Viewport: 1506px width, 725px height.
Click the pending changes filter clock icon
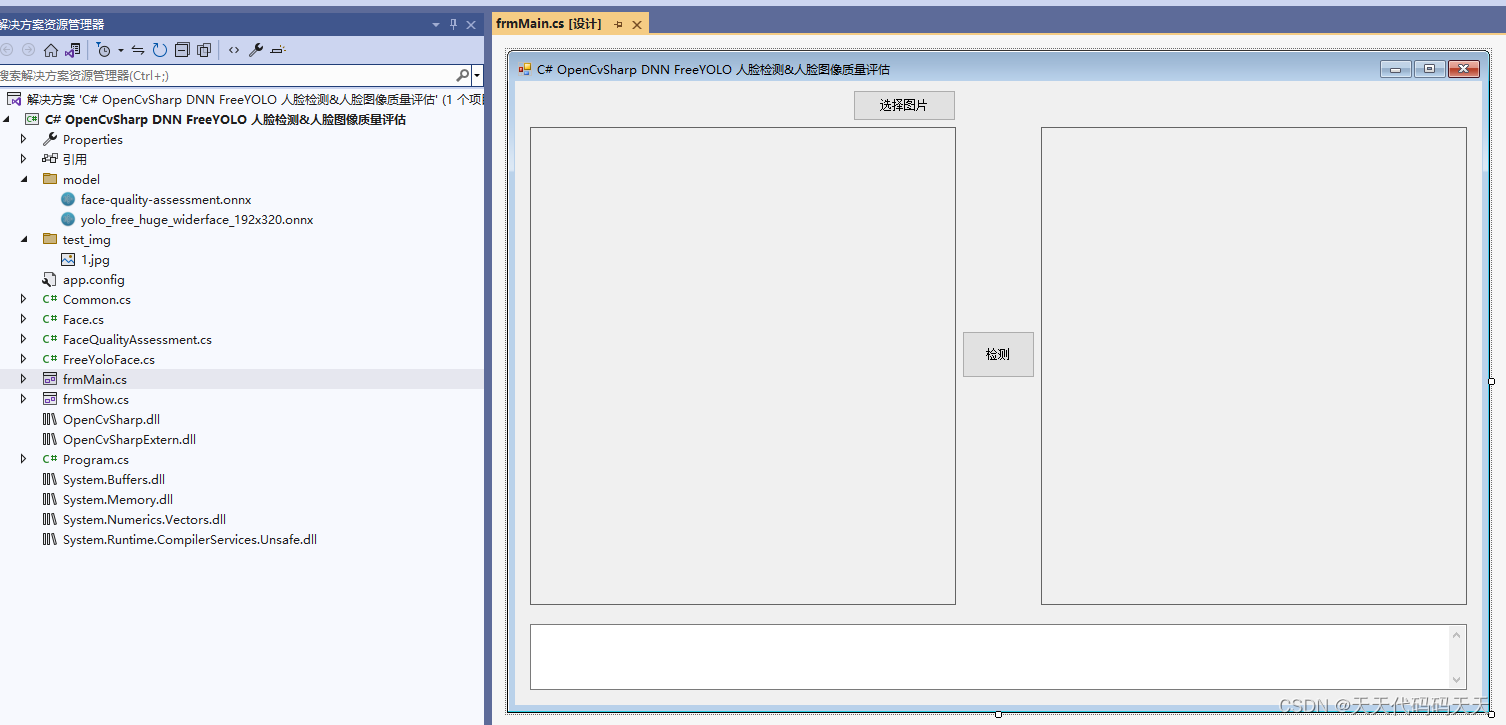[103, 50]
